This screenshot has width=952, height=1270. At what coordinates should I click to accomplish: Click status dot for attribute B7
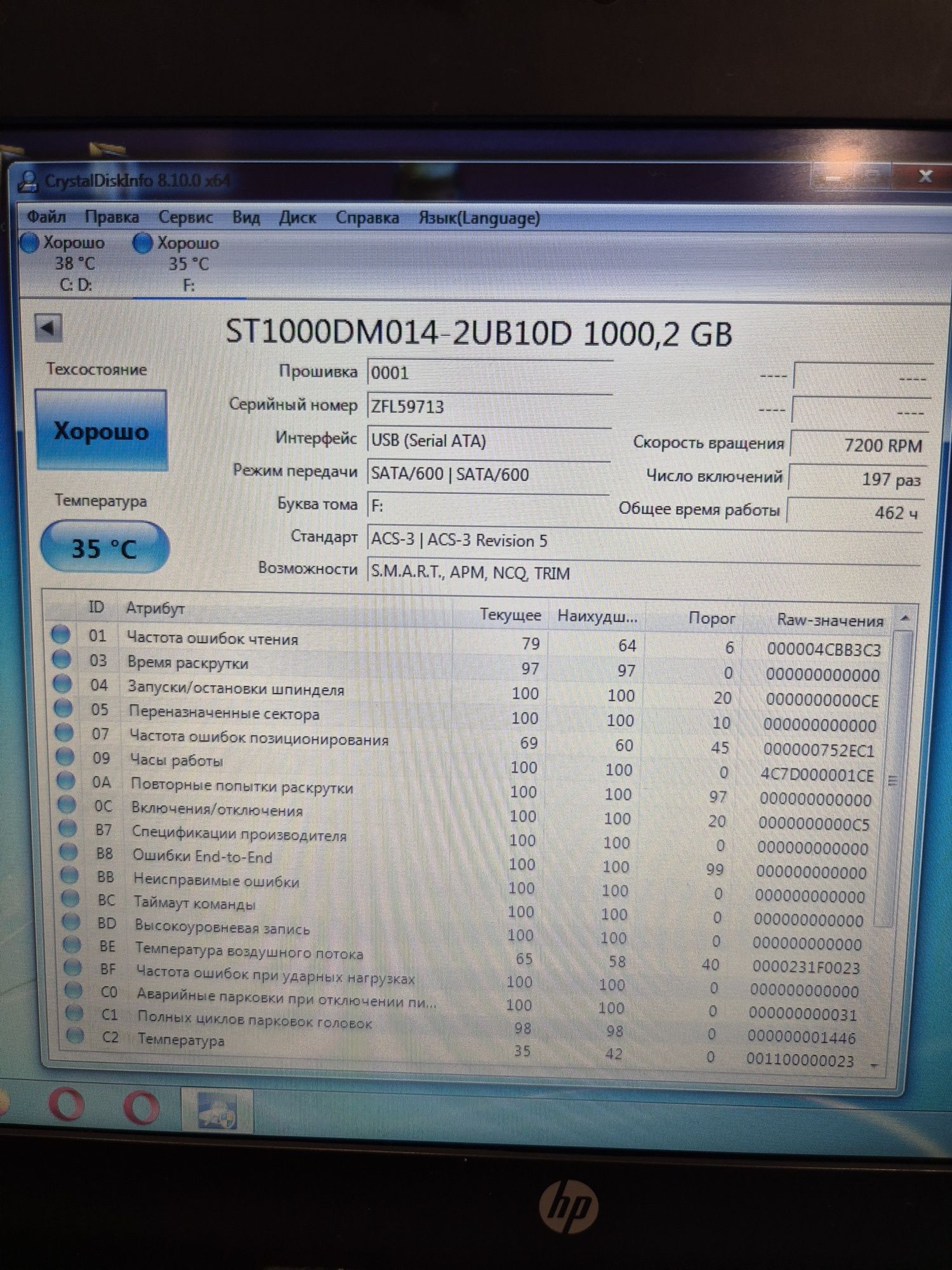coord(68,828)
